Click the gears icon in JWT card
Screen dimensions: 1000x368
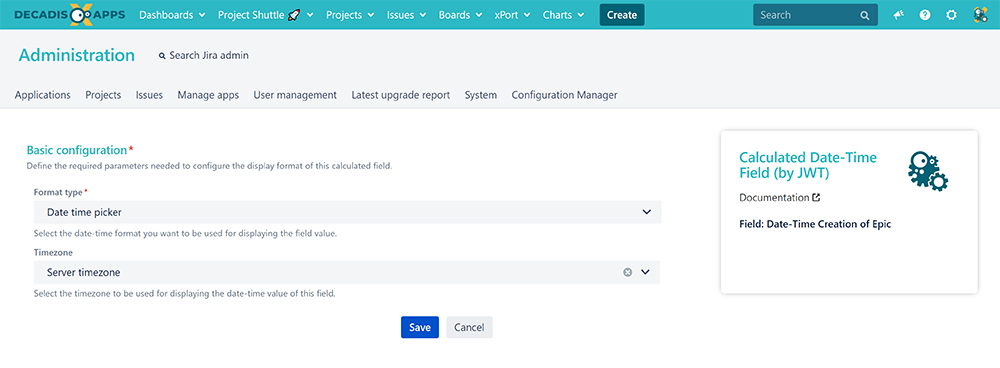pos(928,171)
